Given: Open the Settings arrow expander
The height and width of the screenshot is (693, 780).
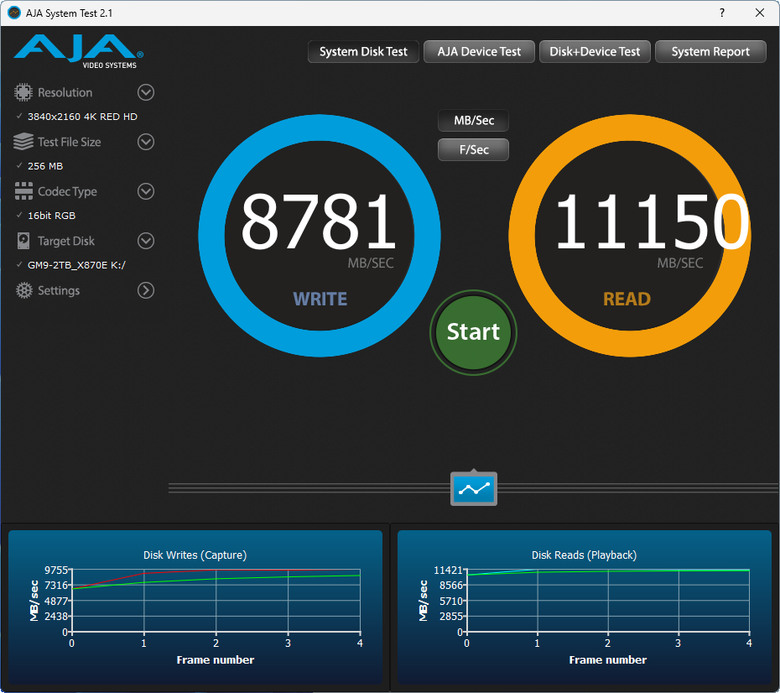Looking at the screenshot, I should click(x=146, y=290).
